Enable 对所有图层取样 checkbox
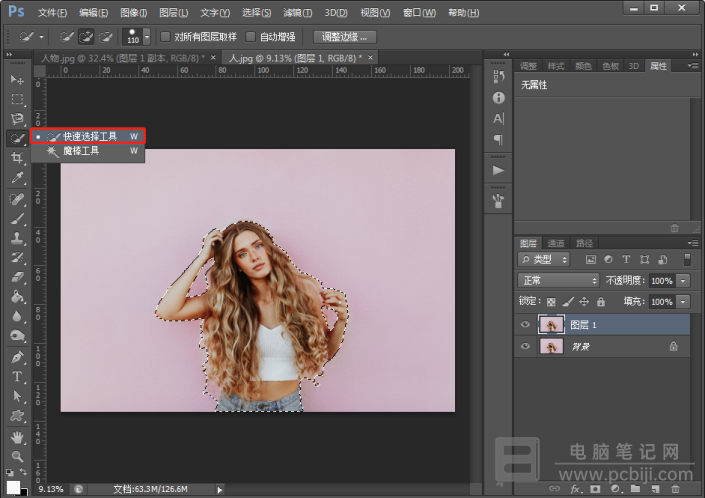Screen dimensions: 705x498 coord(165,36)
